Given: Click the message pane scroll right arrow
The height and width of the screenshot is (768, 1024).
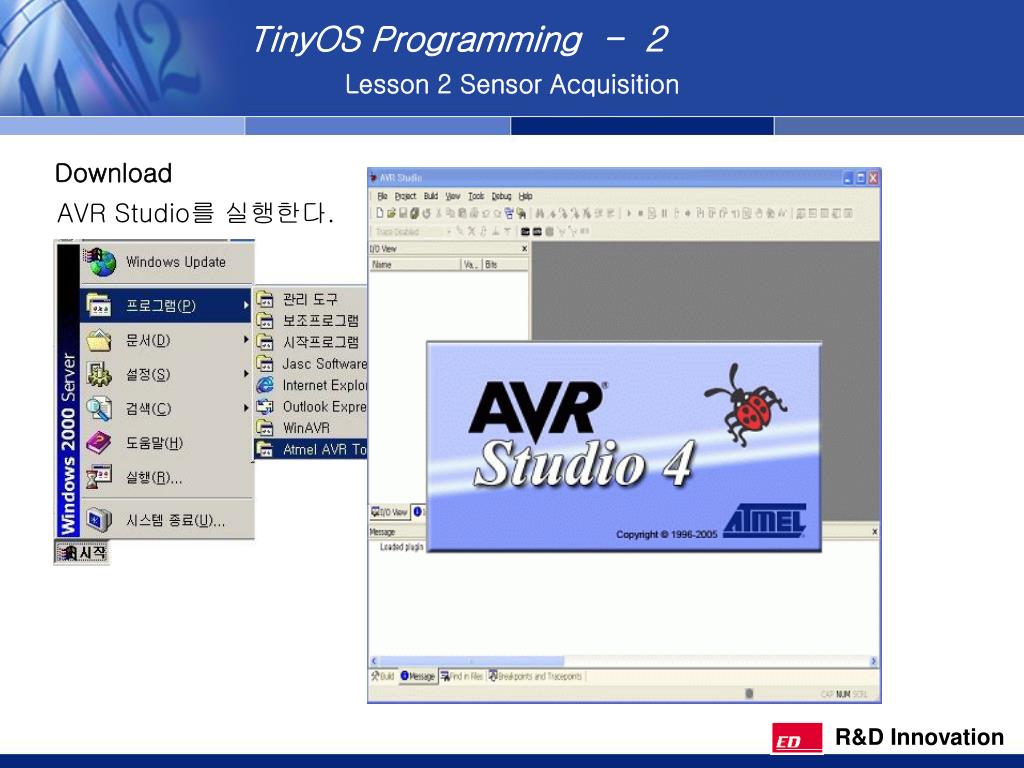Looking at the screenshot, I should tap(874, 661).
